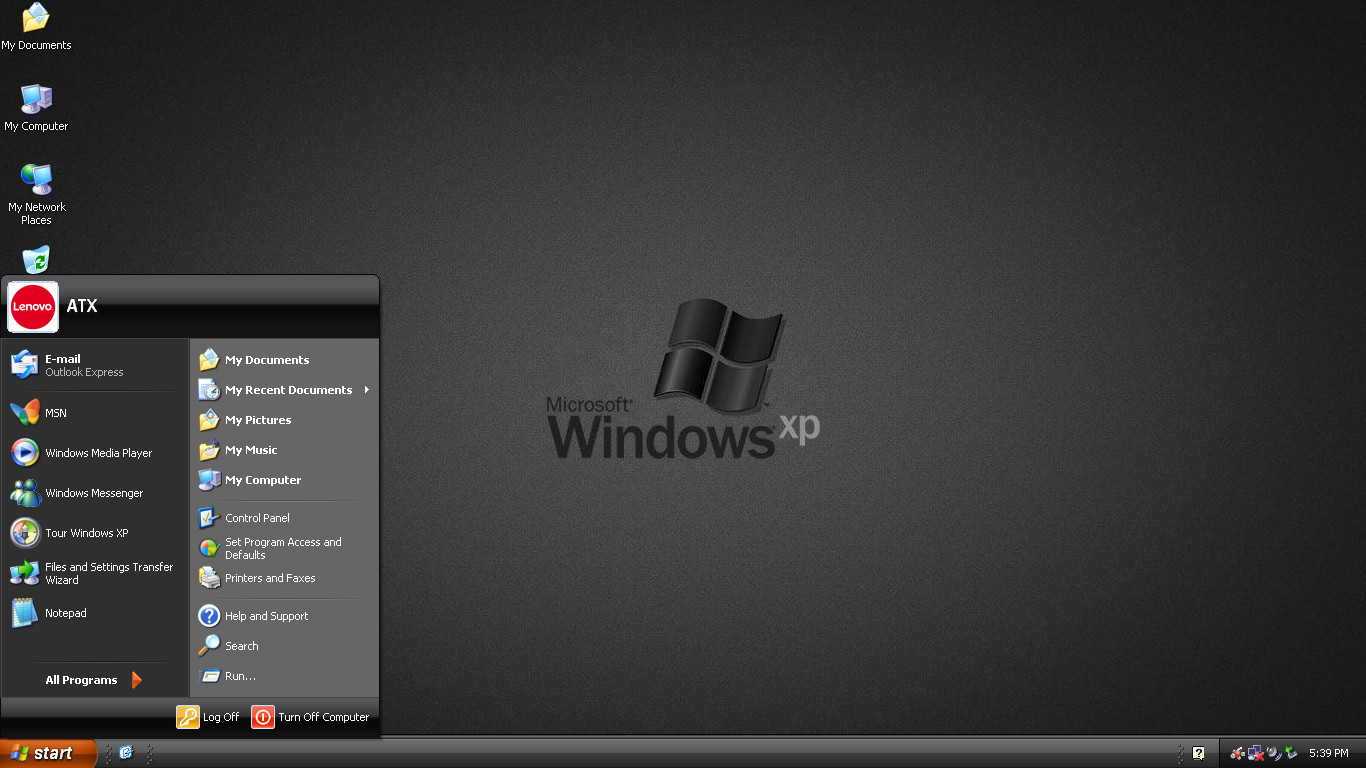Open My Pictures folder
The width and height of the screenshot is (1366, 768).
[284, 420]
